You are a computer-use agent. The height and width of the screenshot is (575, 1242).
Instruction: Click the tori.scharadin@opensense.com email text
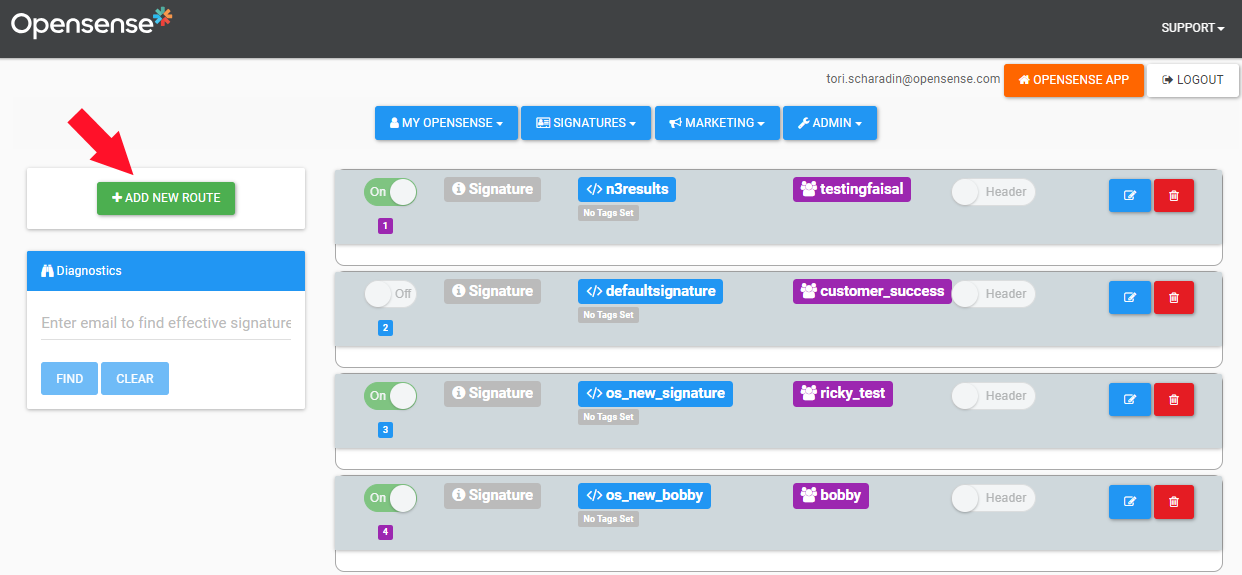913,79
